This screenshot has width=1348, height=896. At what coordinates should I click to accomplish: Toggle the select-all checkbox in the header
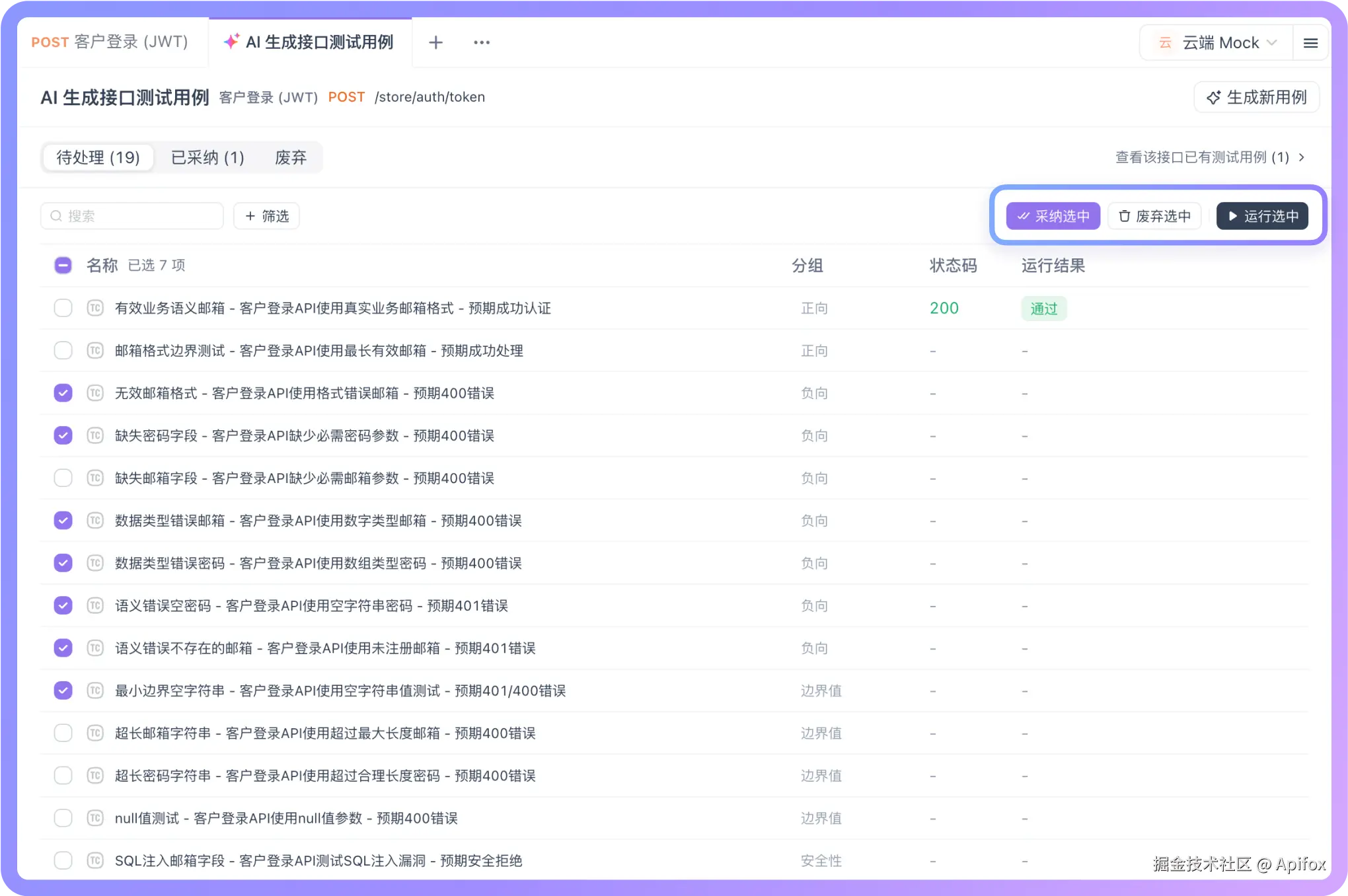pyautogui.click(x=63, y=266)
